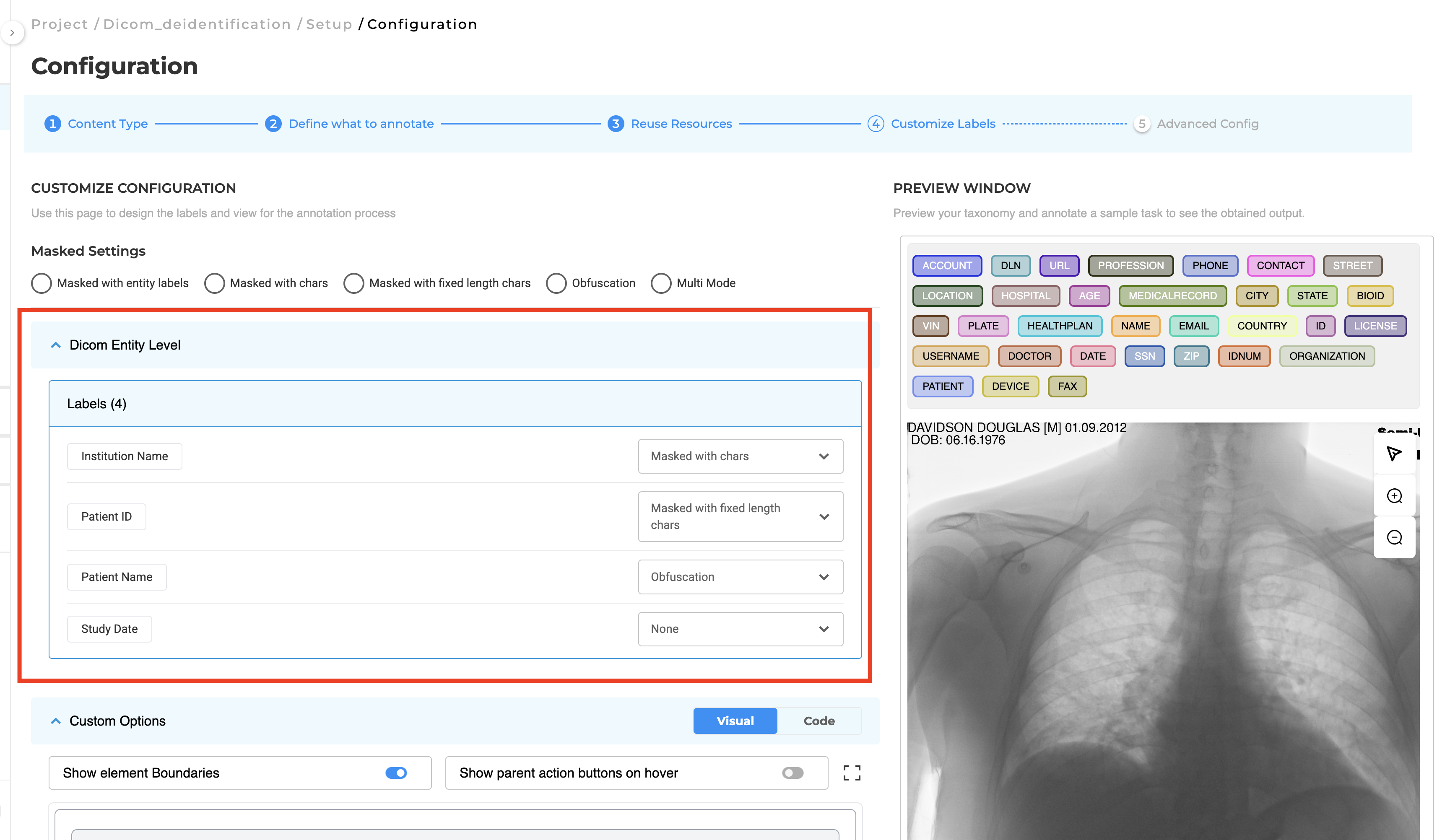Toggle Show parent action buttons on hover

793,773
